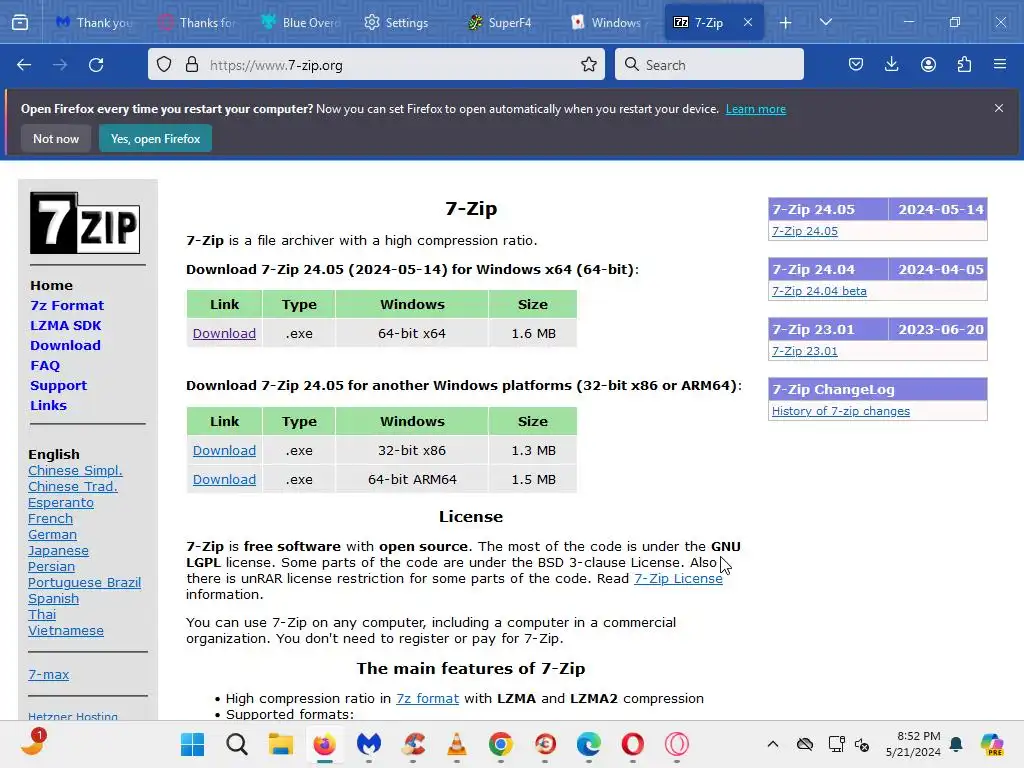1024x768 pixels.
Task: Switch to the Thanks for tab
Action: (x=197, y=22)
